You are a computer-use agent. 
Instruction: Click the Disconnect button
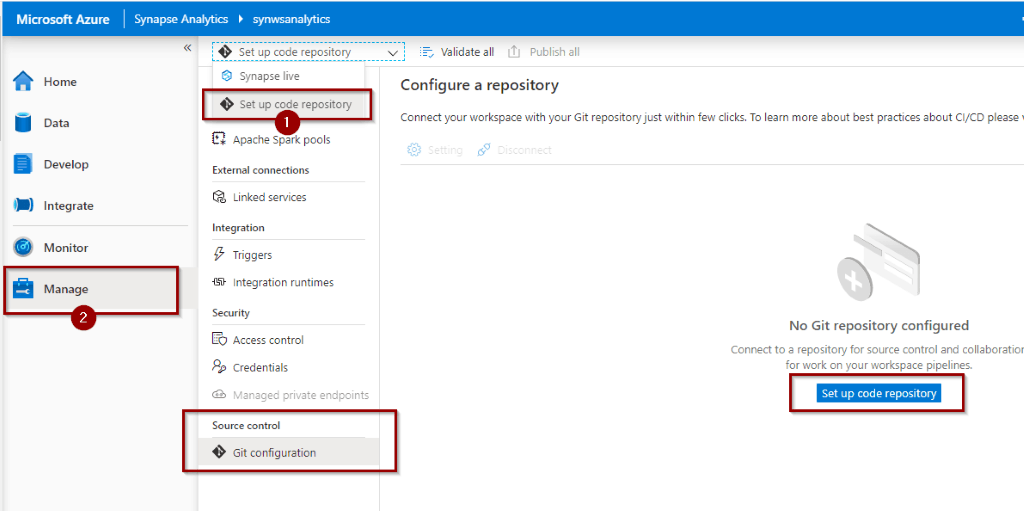click(x=515, y=150)
